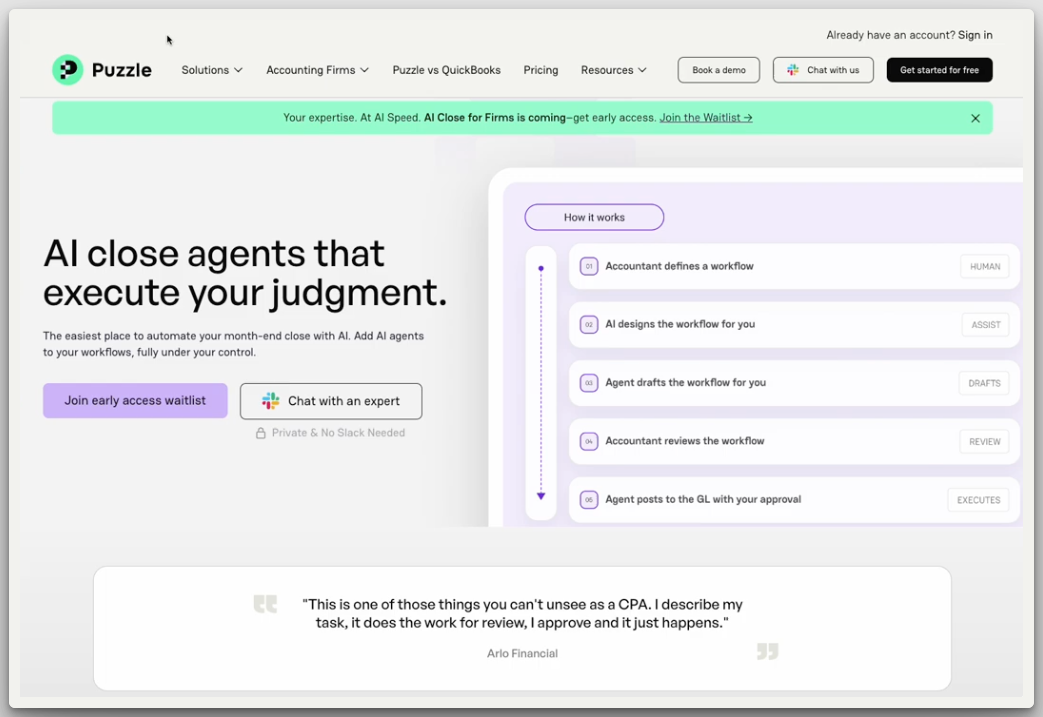This screenshot has width=1043, height=717.
Task: Dismiss the green announcement banner
Action: [x=975, y=118]
